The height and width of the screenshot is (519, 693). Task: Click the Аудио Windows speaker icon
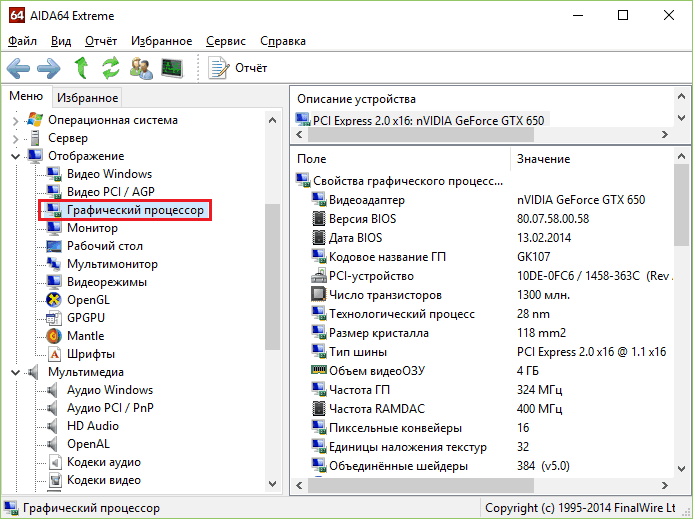coord(53,390)
